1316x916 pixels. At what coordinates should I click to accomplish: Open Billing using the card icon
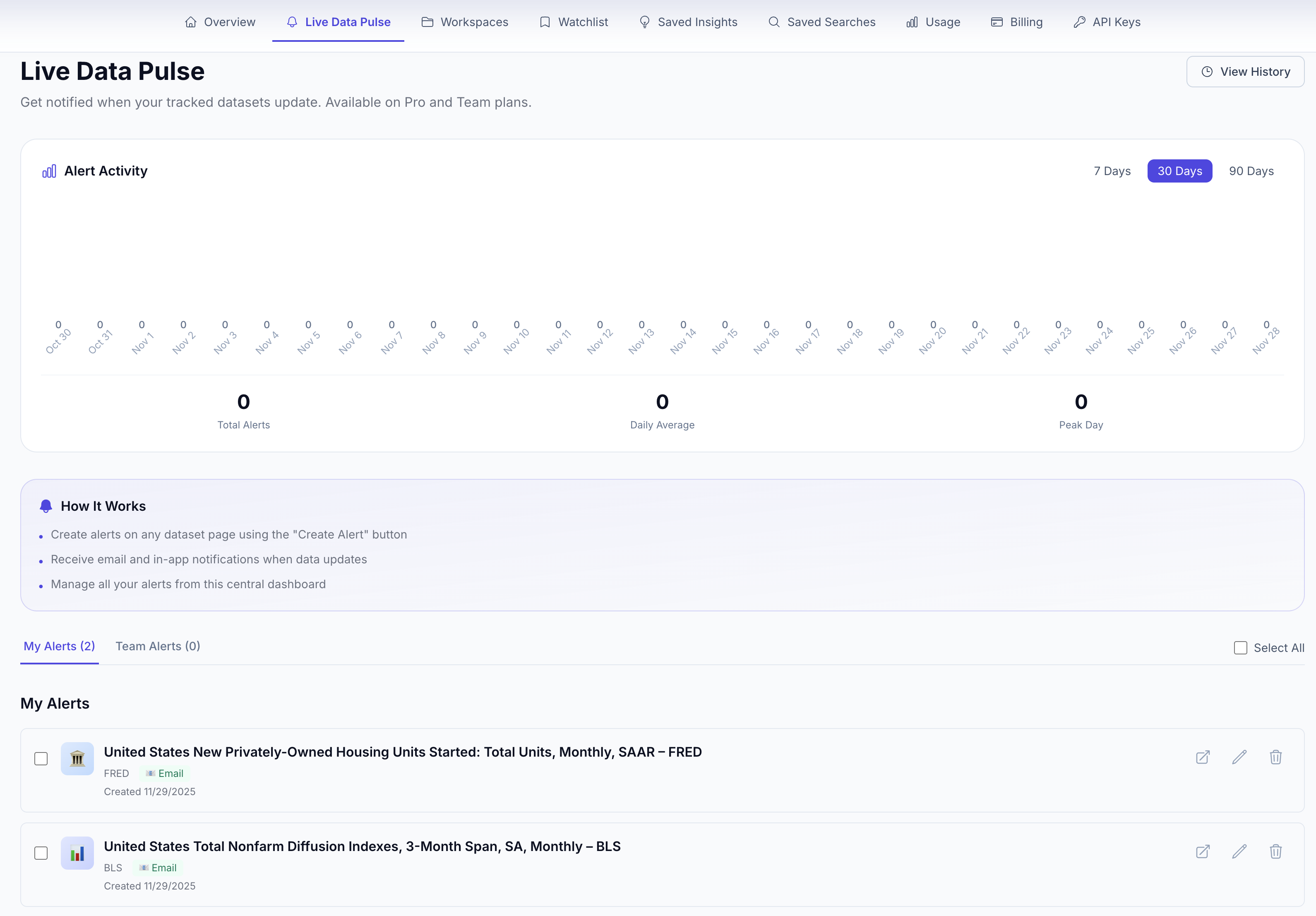(997, 22)
